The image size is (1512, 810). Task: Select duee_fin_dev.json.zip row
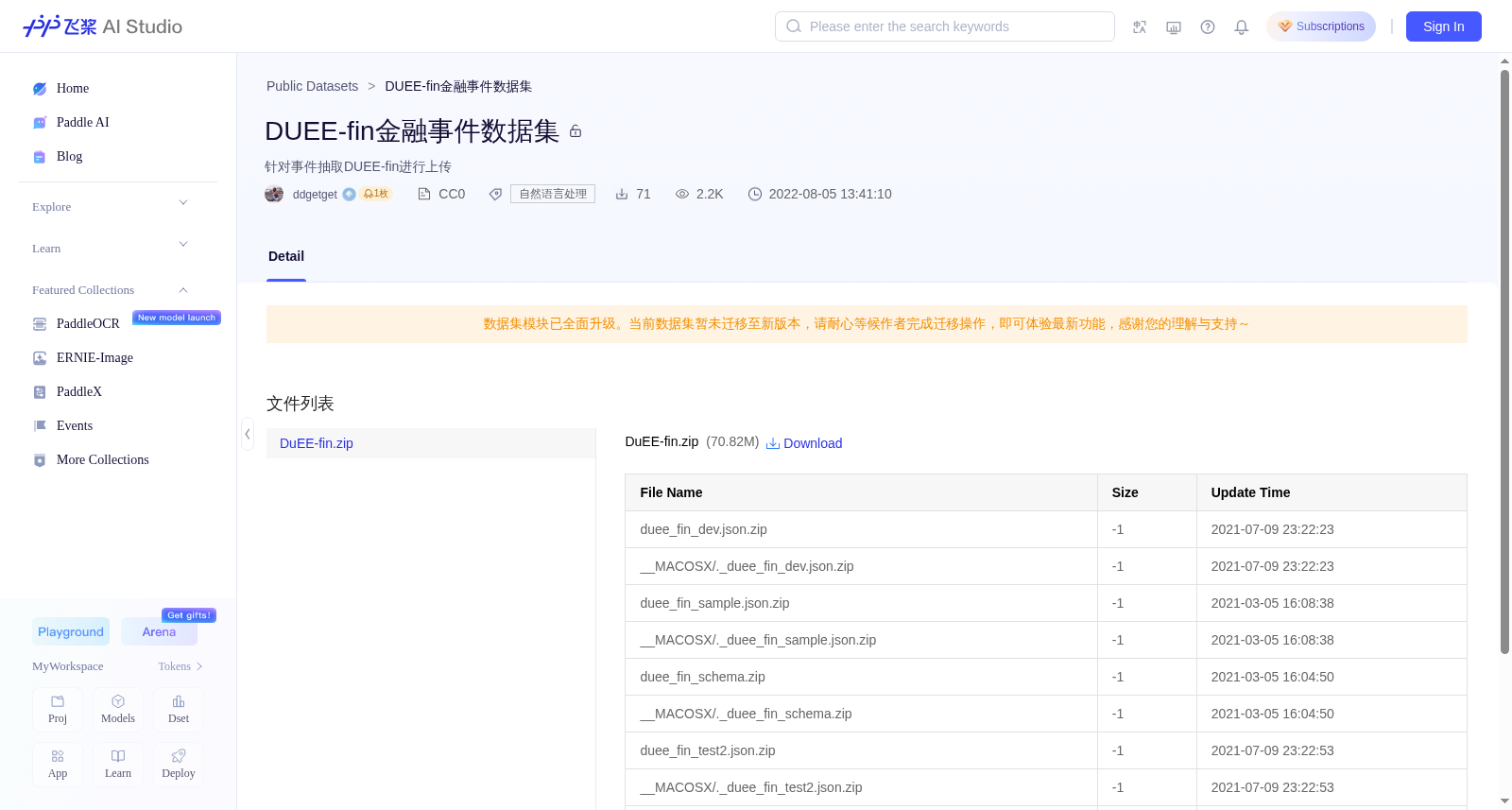(x=1046, y=529)
